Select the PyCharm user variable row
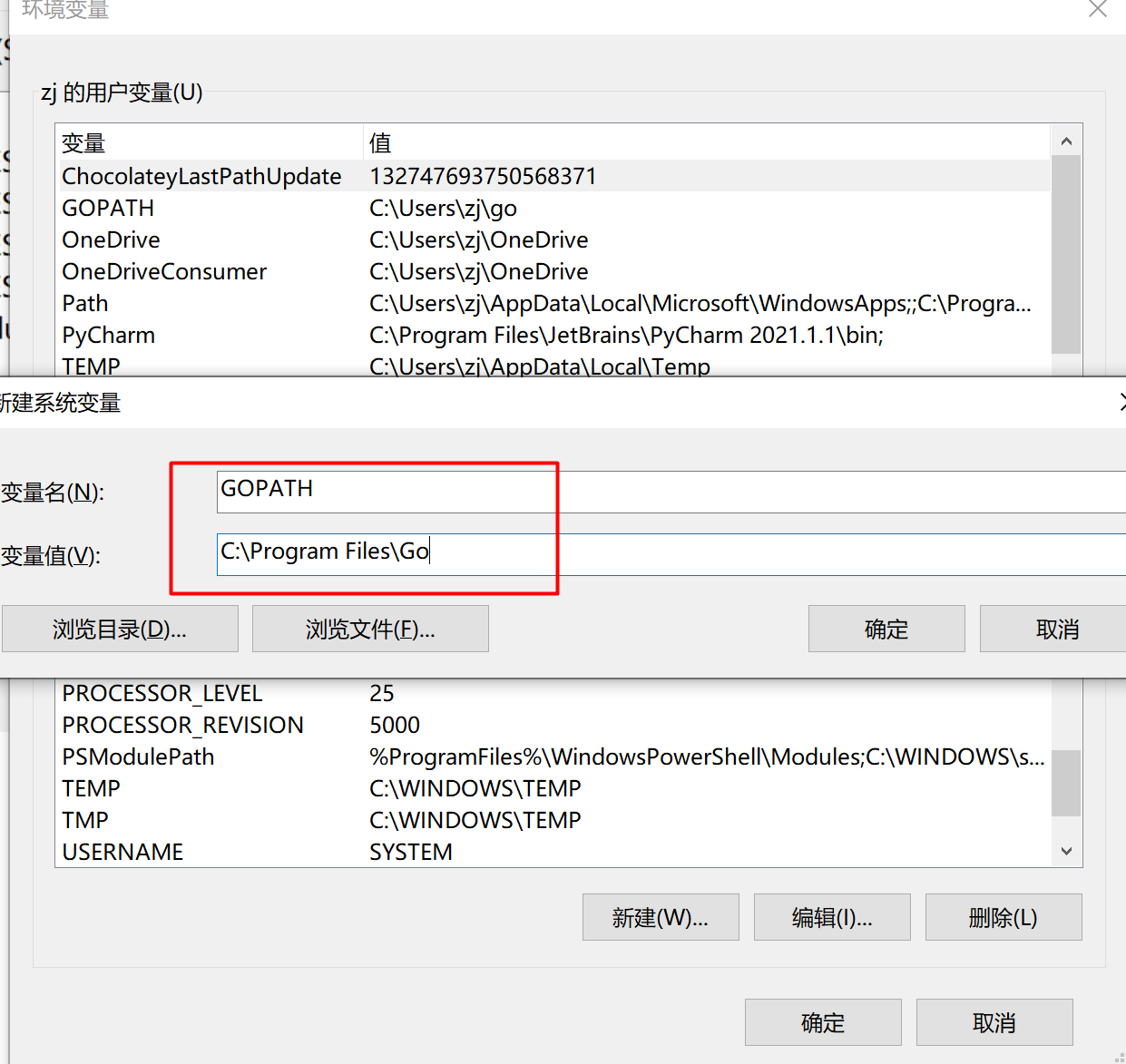The height and width of the screenshot is (1064, 1126). pyautogui.click(x=108, y=335)
